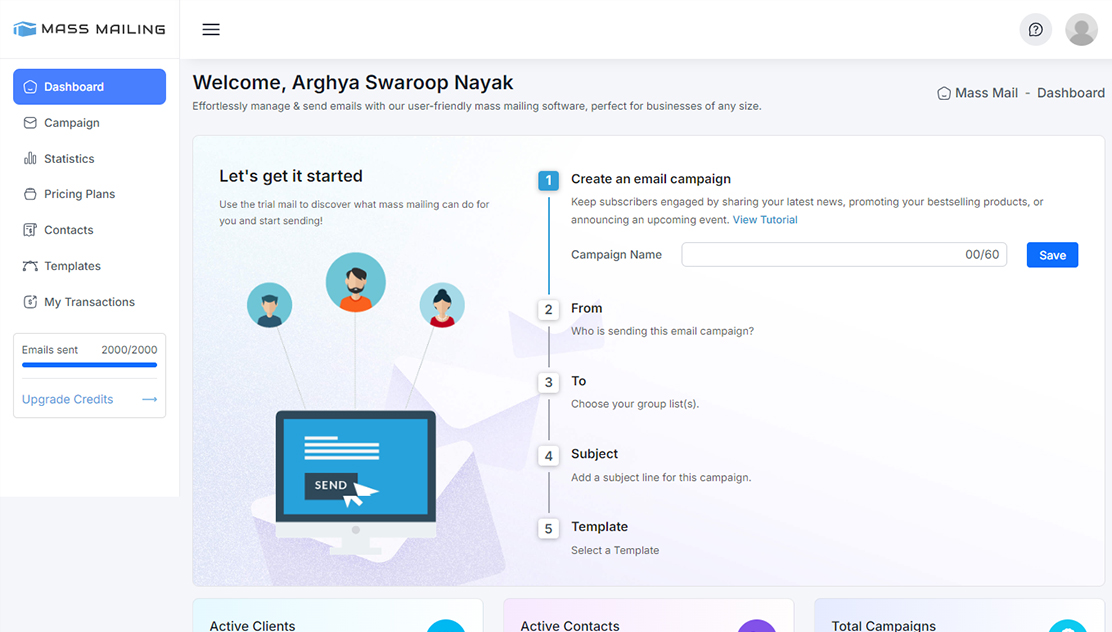Viewport: 1112px width, 632px height.
Task: Click the Emails sent progress bar
Action: click(x=89, y=365)
